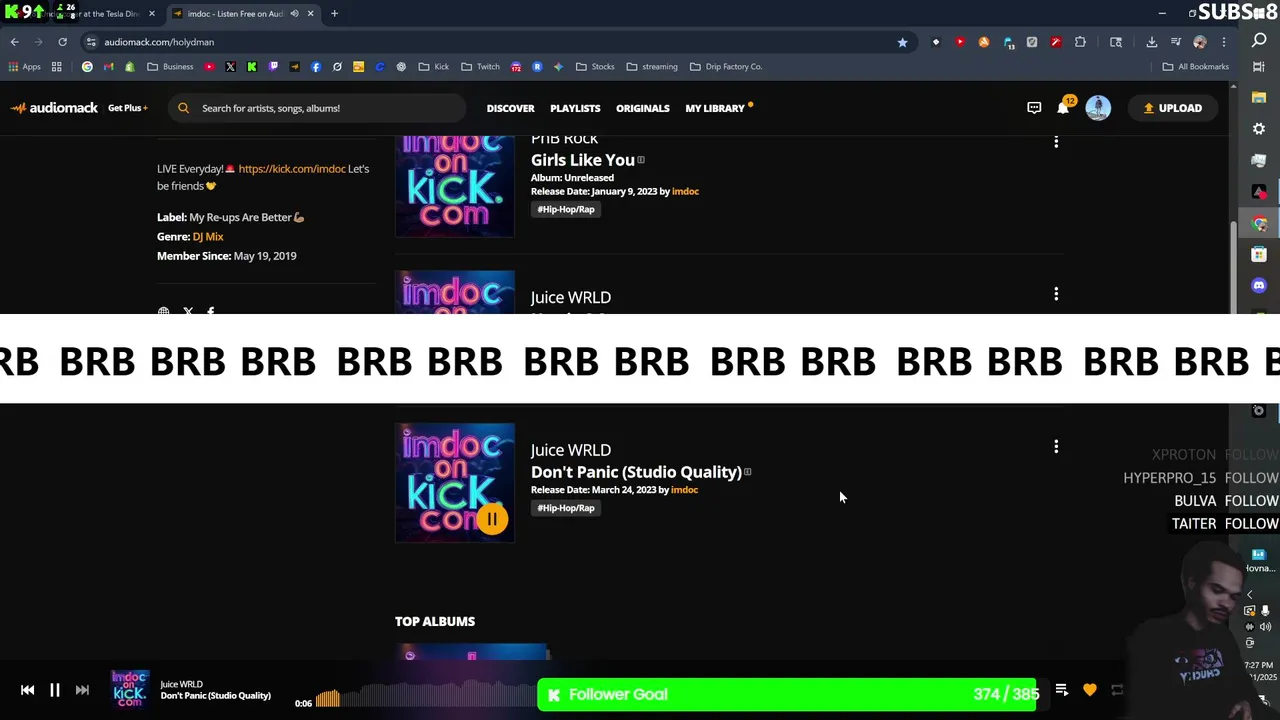This screenshot has height=720, width=1280.
Task: Click the Get Plus+ upgrade button
Action: (127, 108)
